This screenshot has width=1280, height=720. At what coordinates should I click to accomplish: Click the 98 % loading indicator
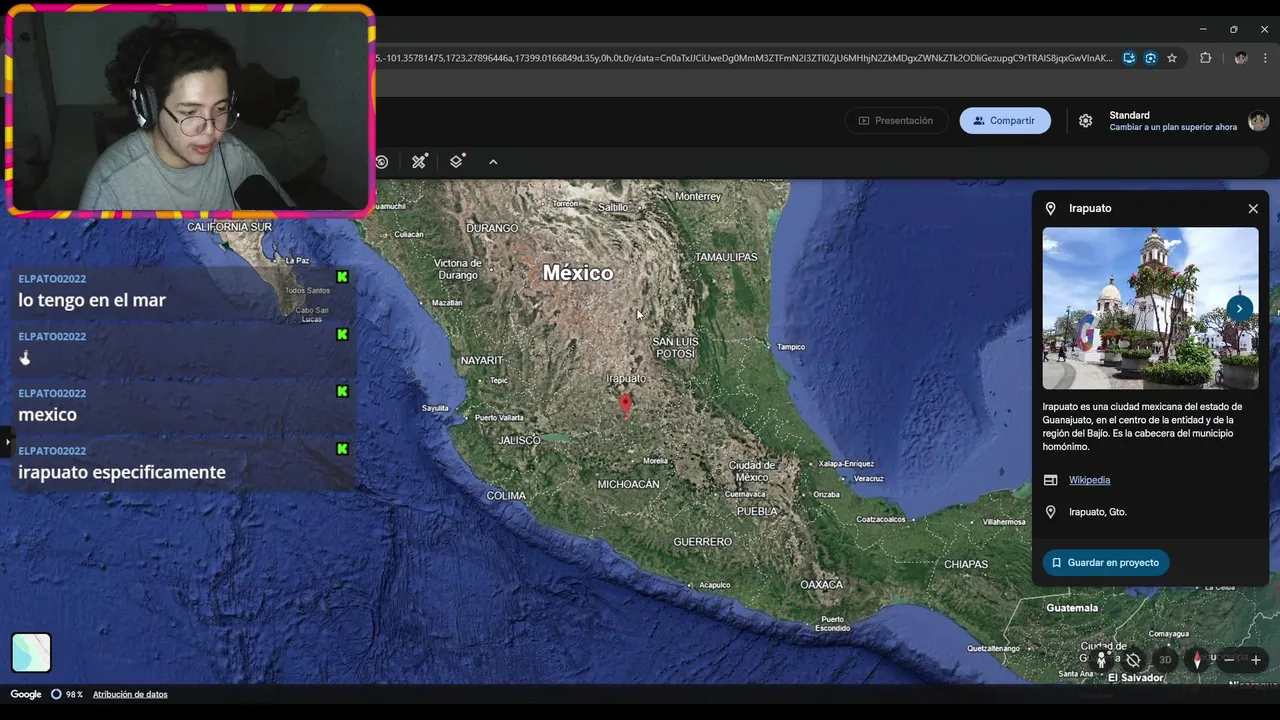67,694
